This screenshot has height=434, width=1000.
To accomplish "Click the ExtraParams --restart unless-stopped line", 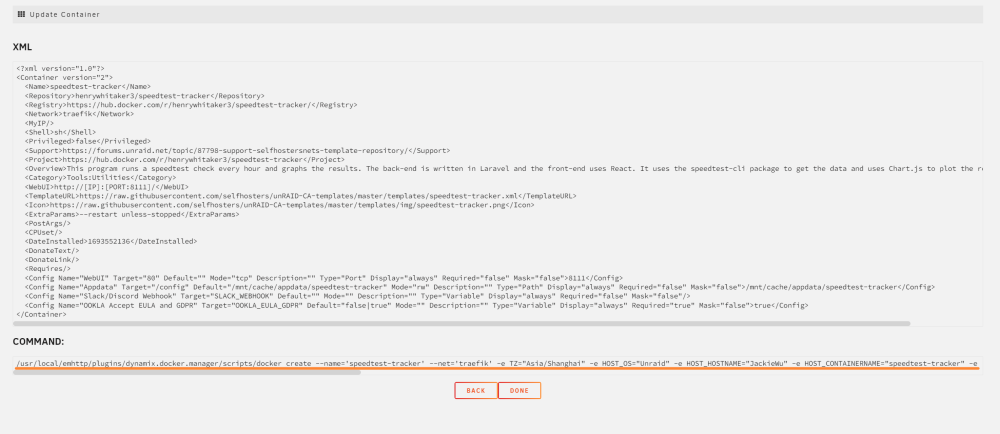I will pos(132,214).
